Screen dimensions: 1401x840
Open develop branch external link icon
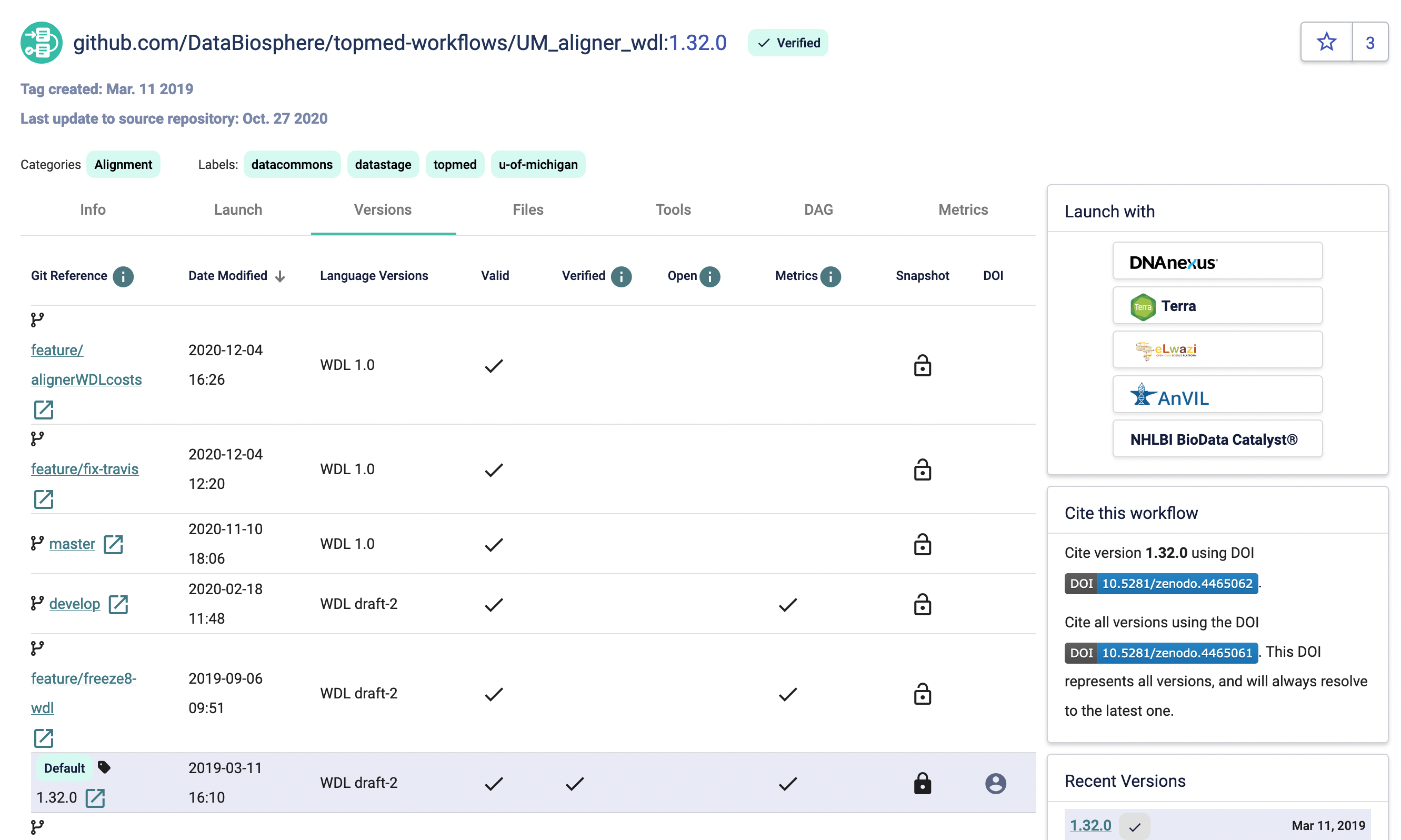(x=118, y=604)
